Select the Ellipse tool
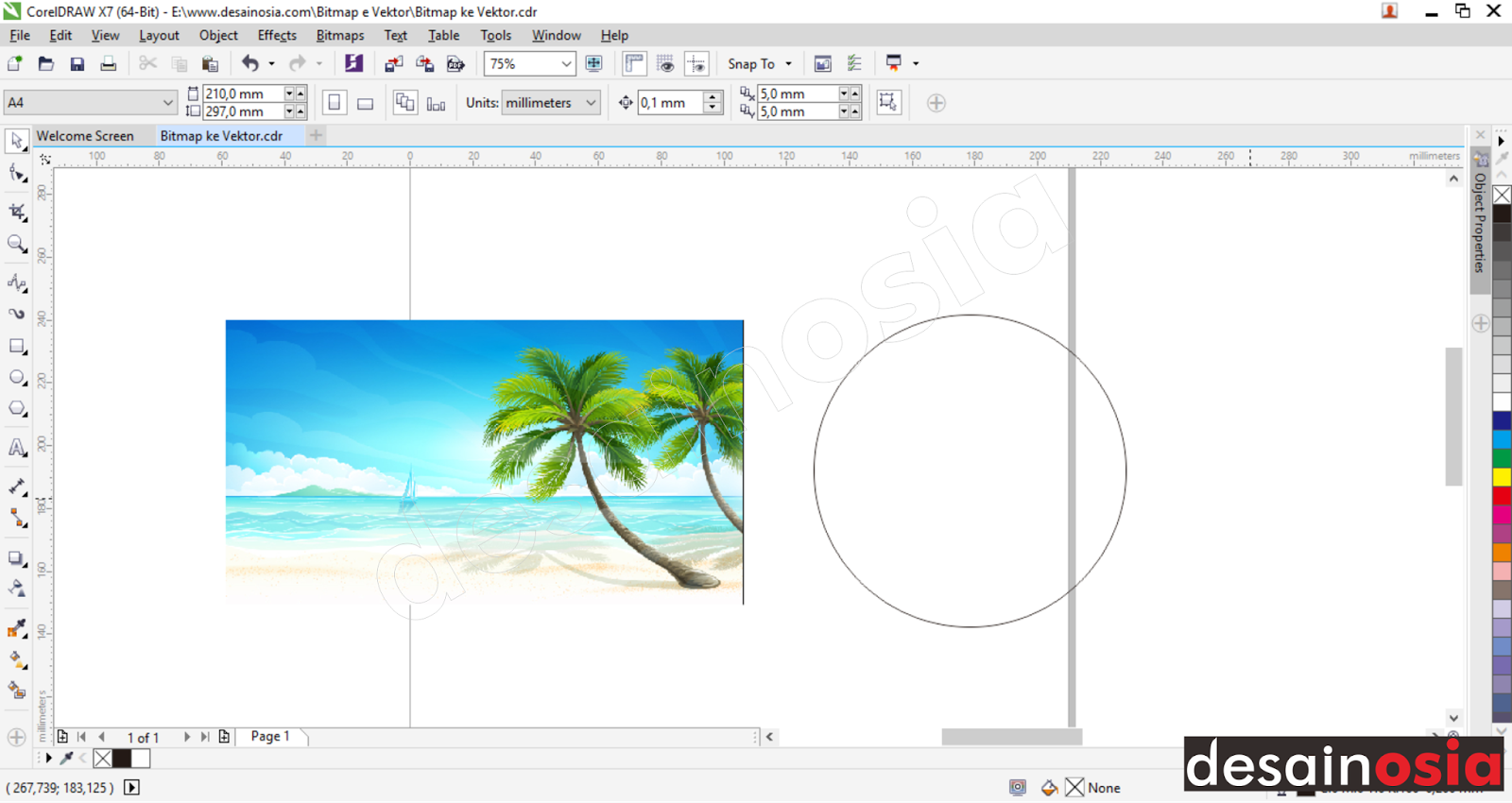The height and width of the screenshot is (803, 1512). 16,378
